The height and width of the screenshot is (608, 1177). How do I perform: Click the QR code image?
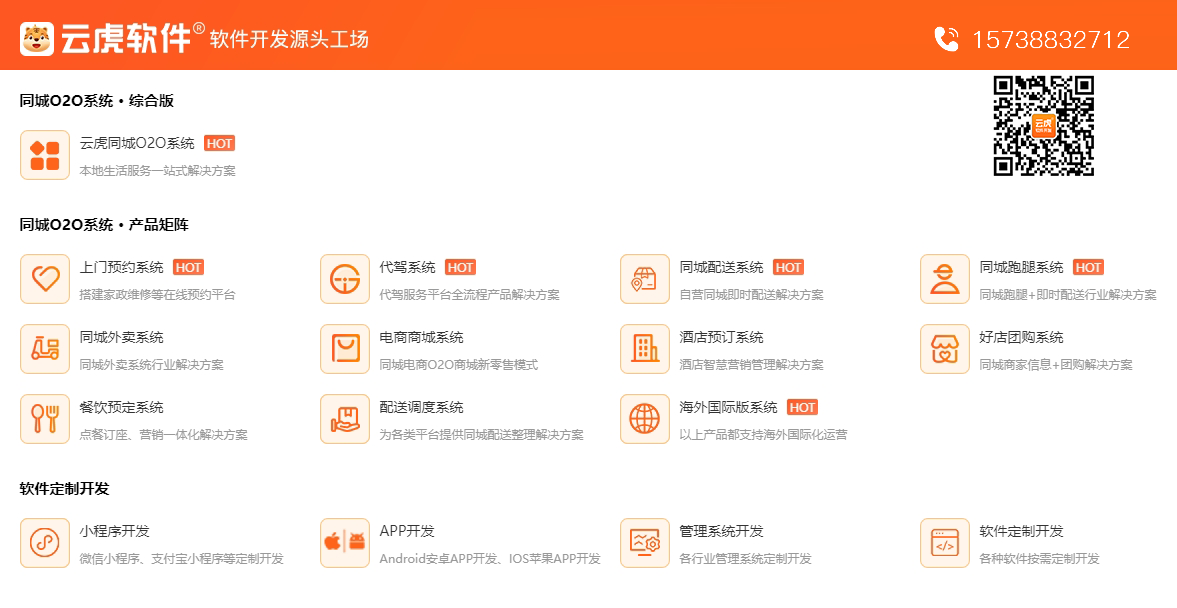coord(1043,126)
